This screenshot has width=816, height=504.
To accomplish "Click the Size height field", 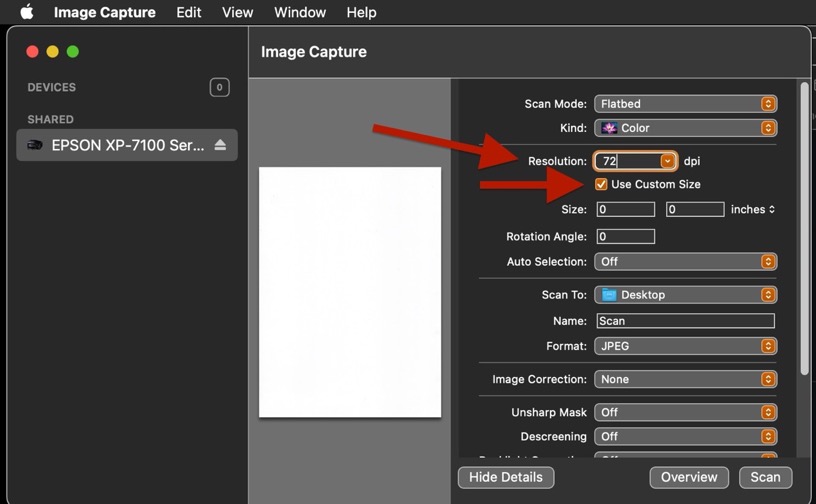I will 695,209.
